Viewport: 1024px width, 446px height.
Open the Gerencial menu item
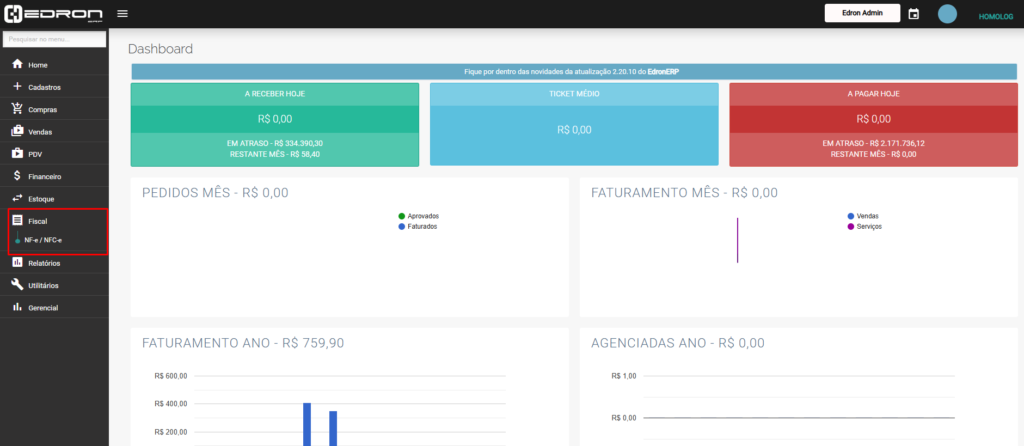43,307
